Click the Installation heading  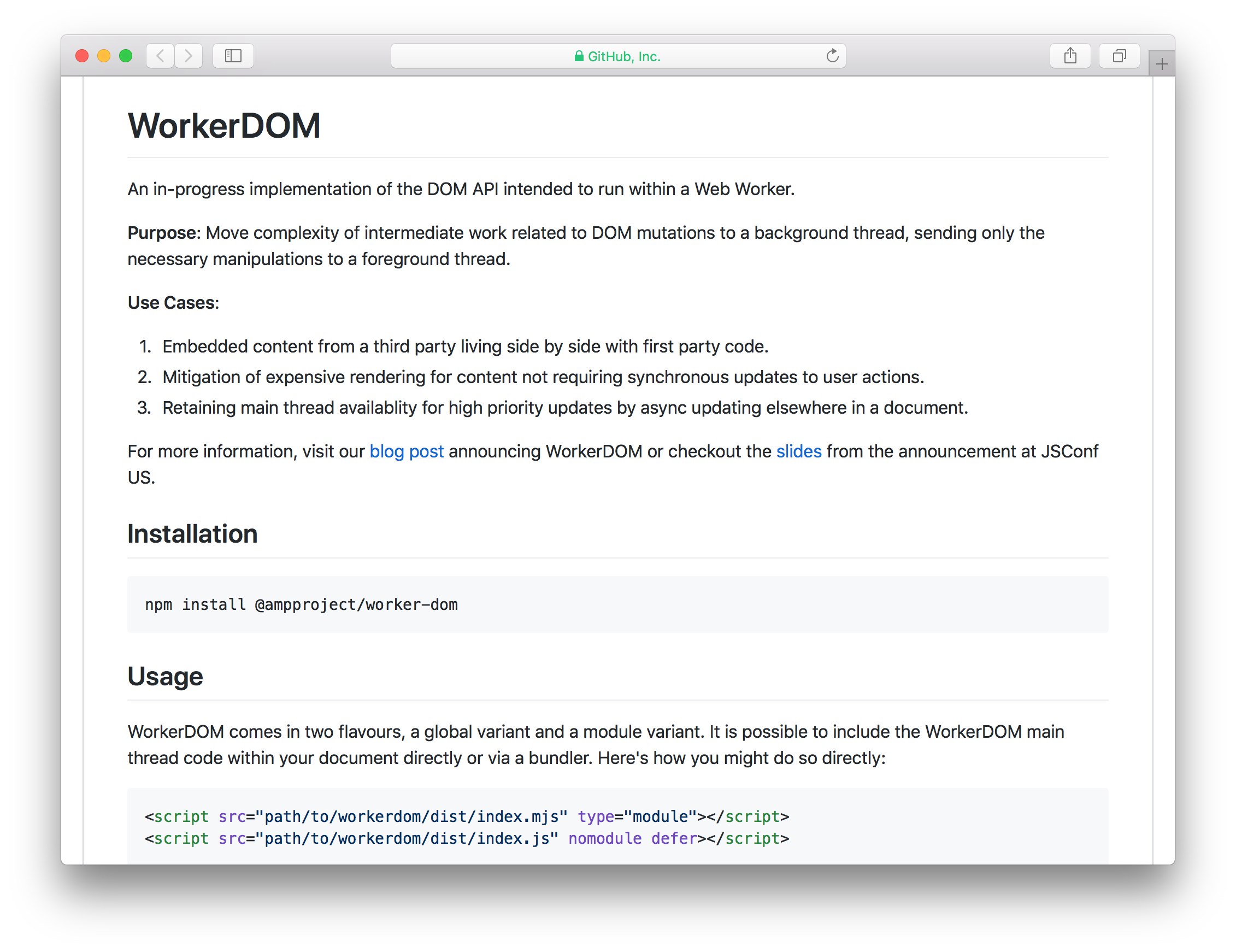[192, 534]
